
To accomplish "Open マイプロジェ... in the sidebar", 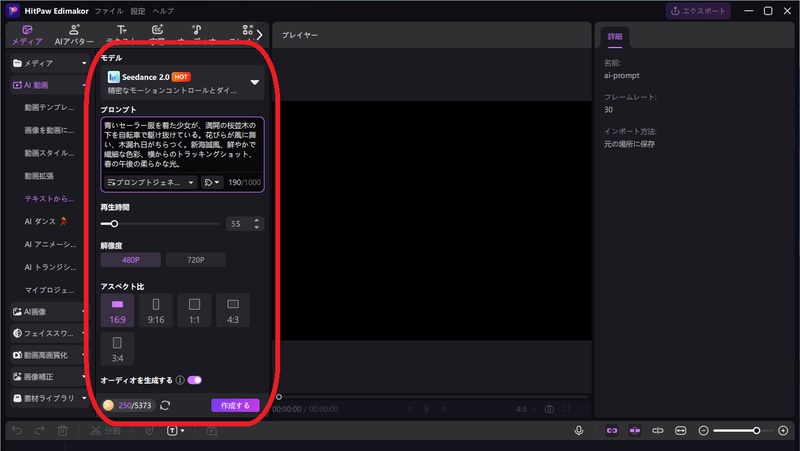I will (x=49, y=290).
